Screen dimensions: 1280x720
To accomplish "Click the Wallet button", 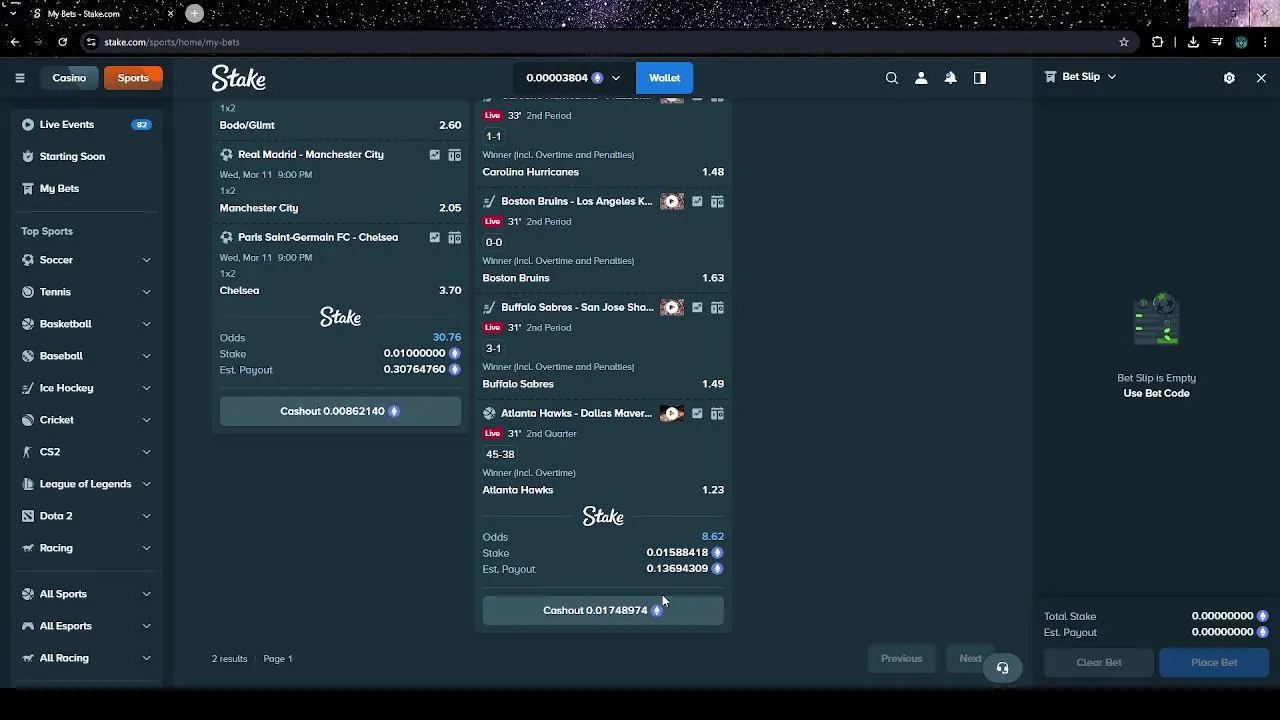I will [664, 78].
